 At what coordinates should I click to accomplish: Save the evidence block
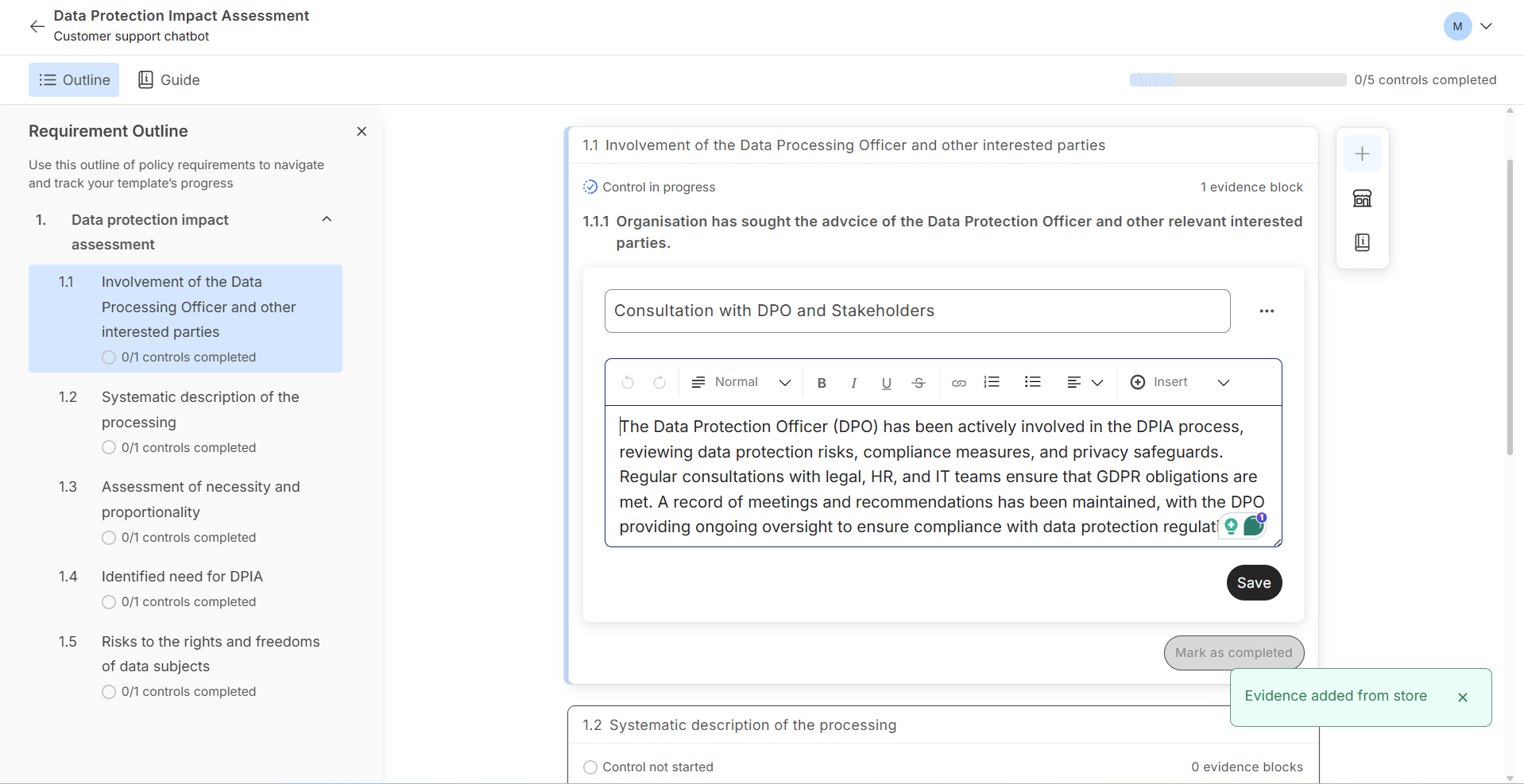[1253, 583]
